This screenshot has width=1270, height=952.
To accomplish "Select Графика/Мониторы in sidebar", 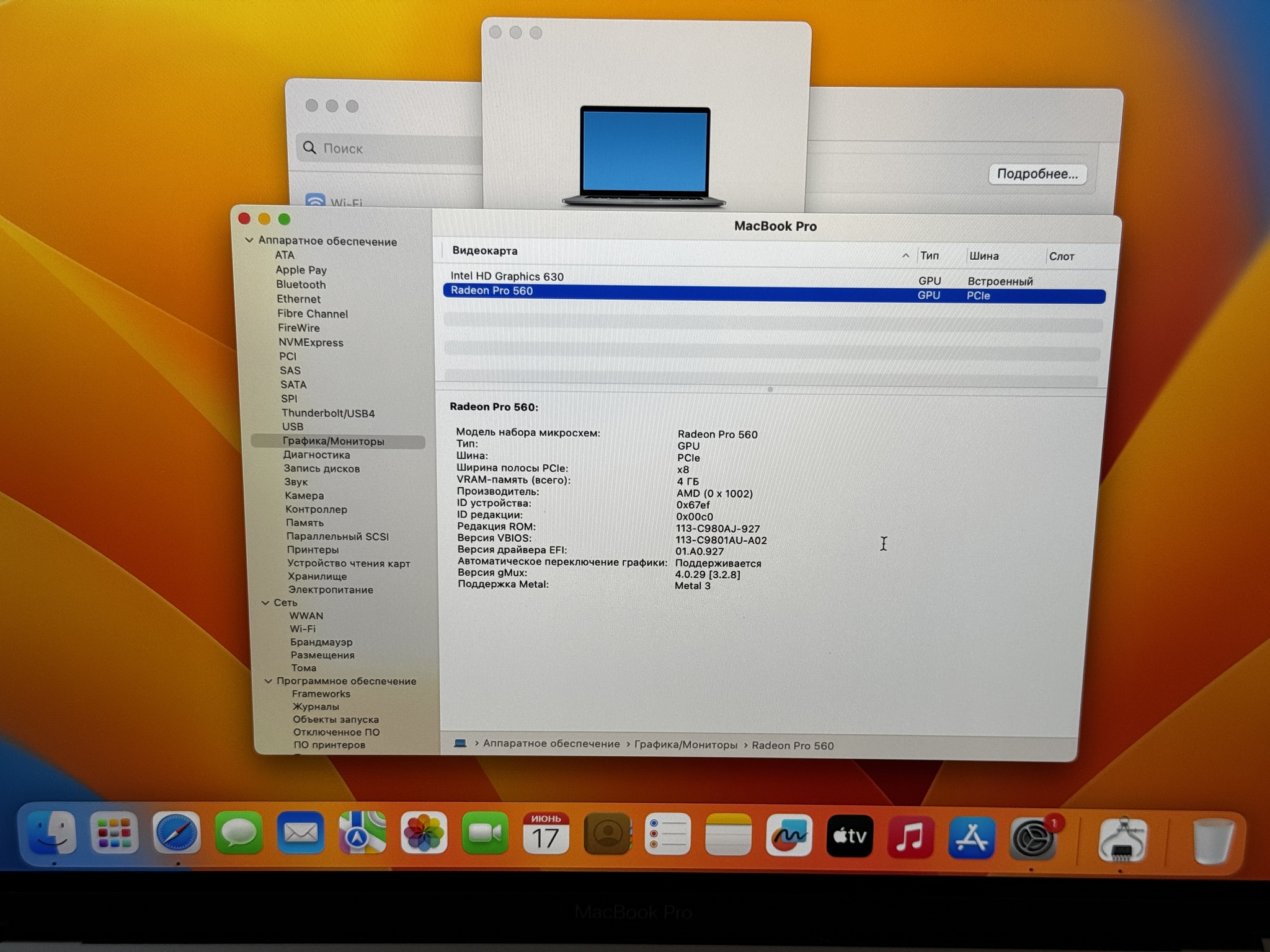I will (x=338, y=441).
